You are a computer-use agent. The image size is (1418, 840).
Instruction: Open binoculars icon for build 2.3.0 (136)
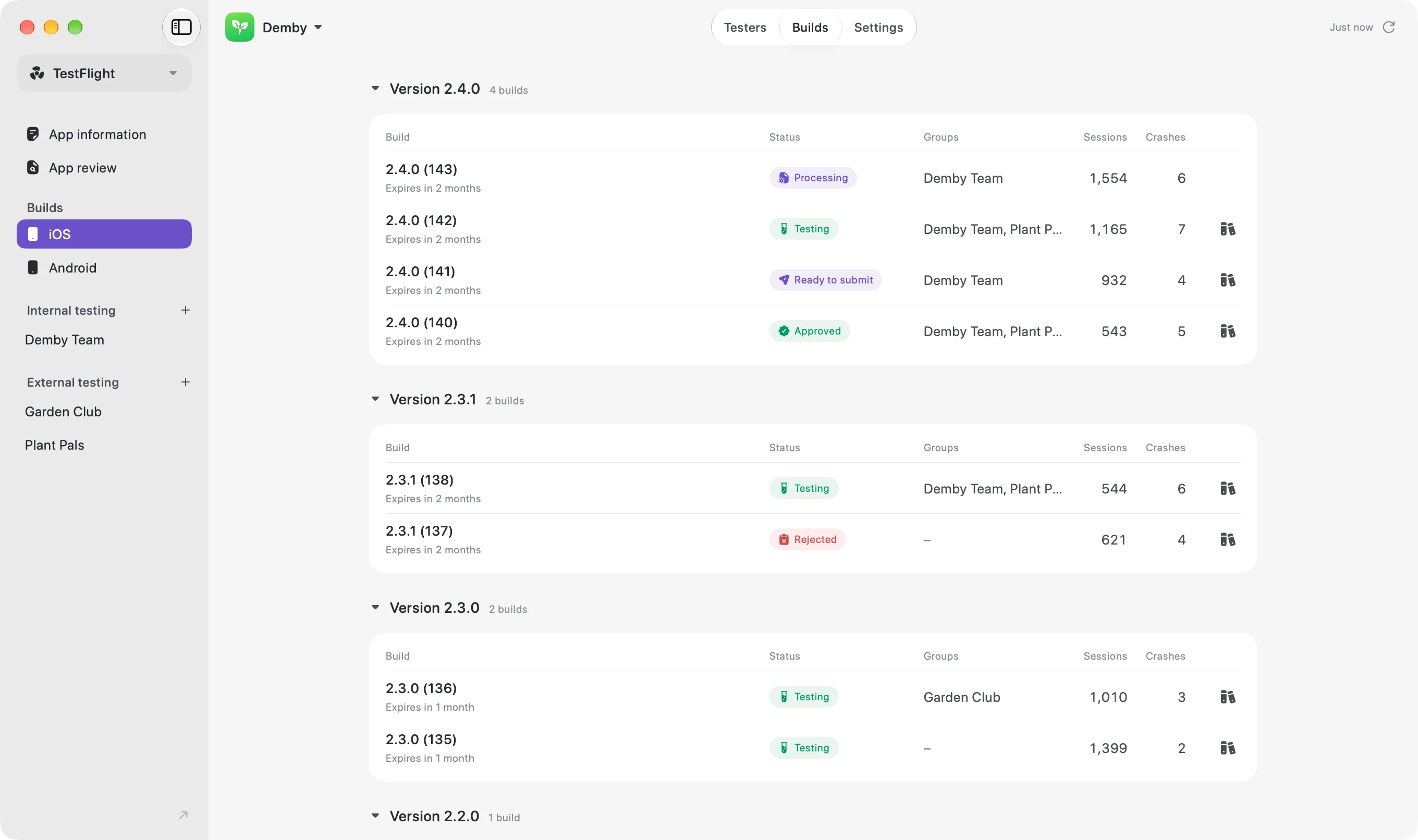pyautogui.click(x=1227, y=696)
